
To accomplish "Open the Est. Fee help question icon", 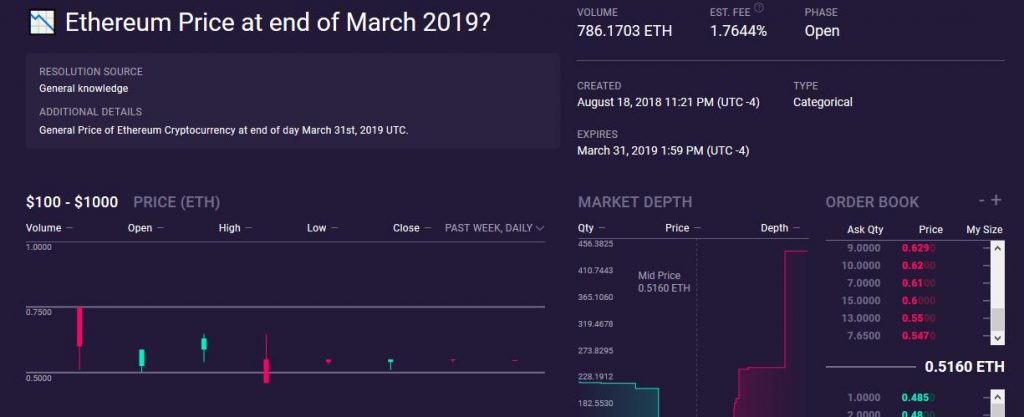I will click(759, 8).
